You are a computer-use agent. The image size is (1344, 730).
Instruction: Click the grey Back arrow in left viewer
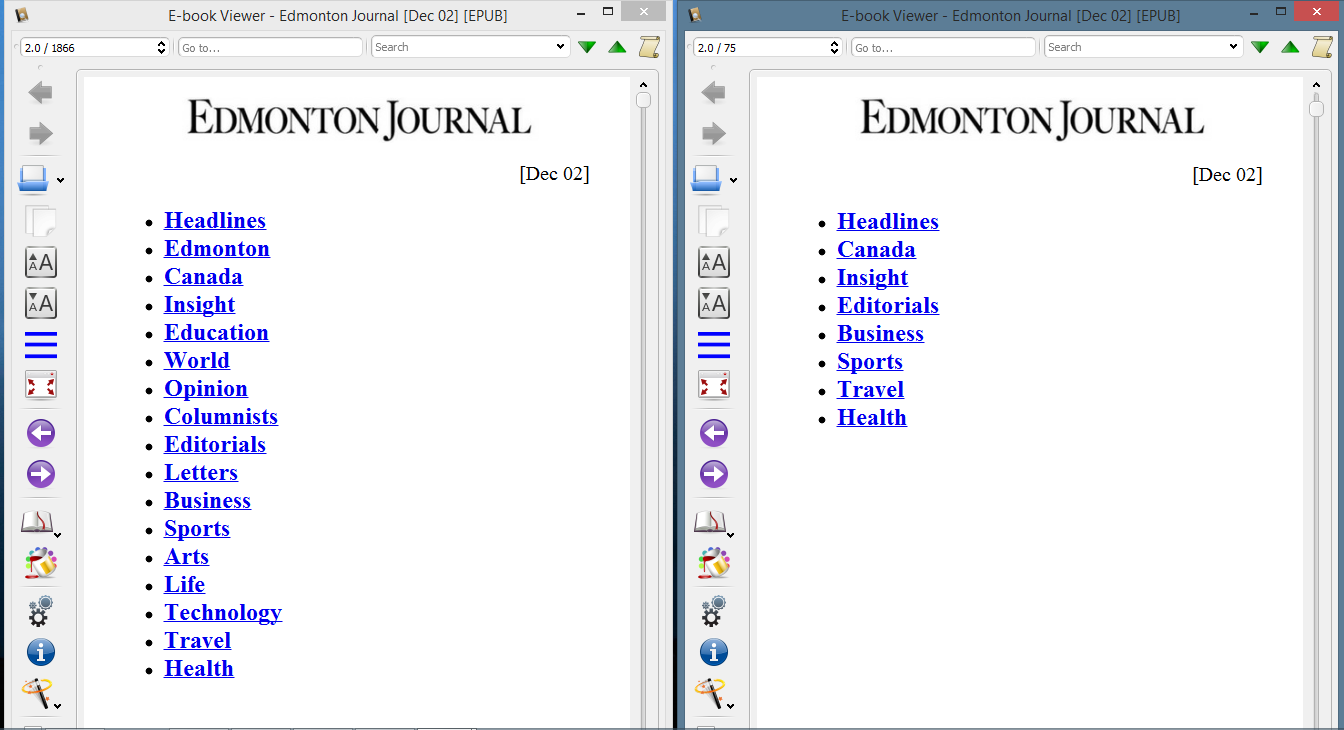click(x=41, y=93)
